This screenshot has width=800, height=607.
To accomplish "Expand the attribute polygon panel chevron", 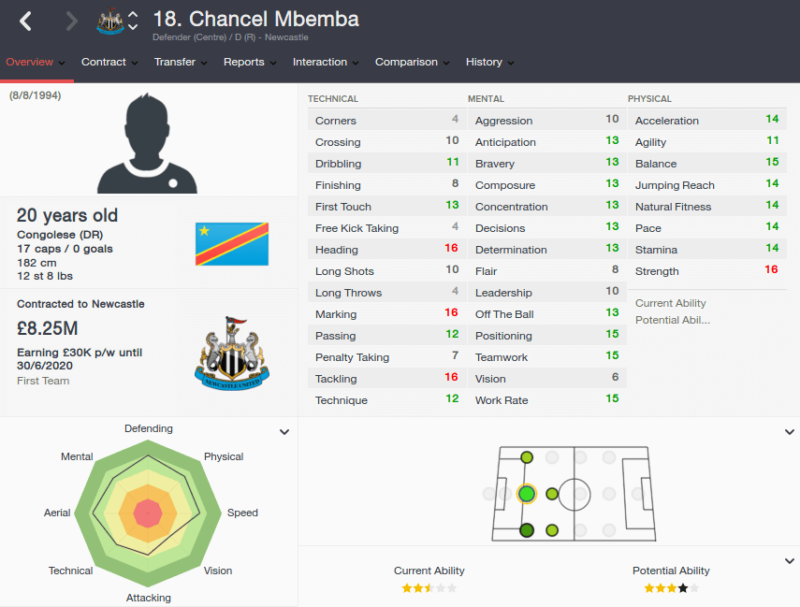I will pos(284,432).
